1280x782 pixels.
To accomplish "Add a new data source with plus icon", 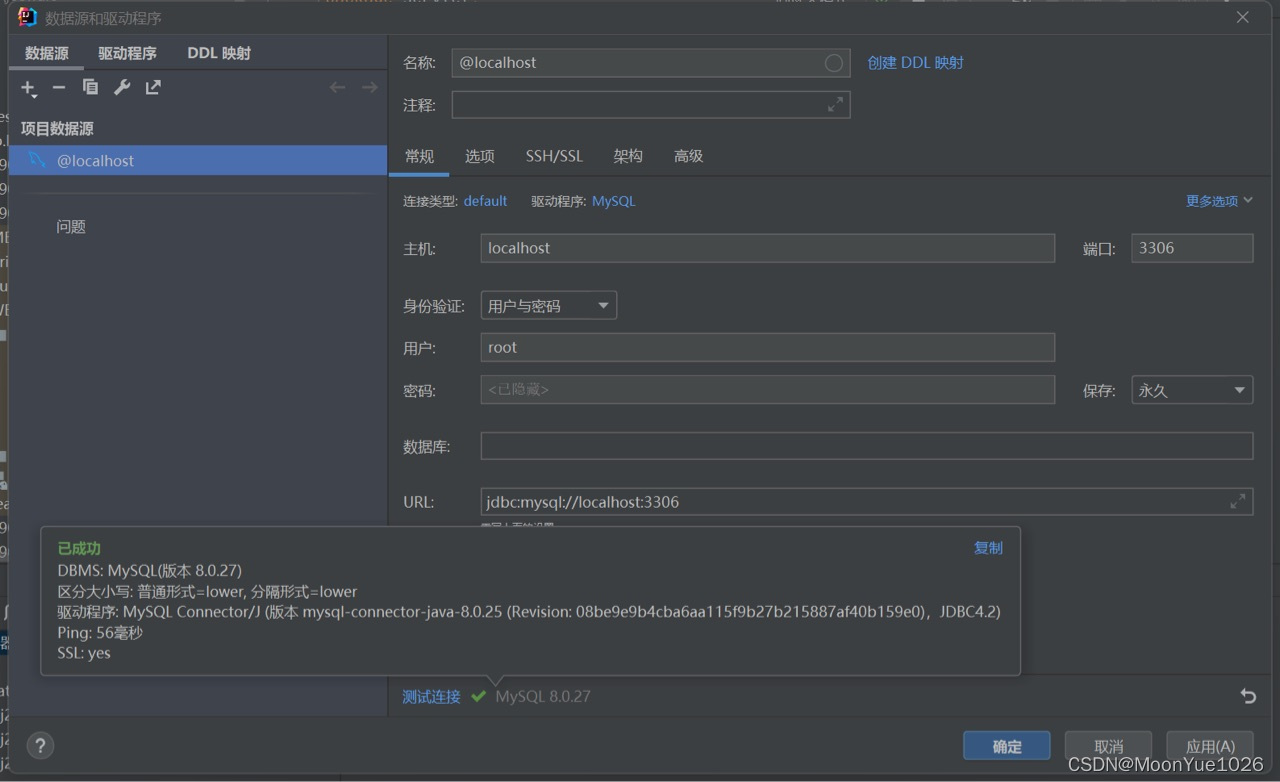I will tap(28, 88).
